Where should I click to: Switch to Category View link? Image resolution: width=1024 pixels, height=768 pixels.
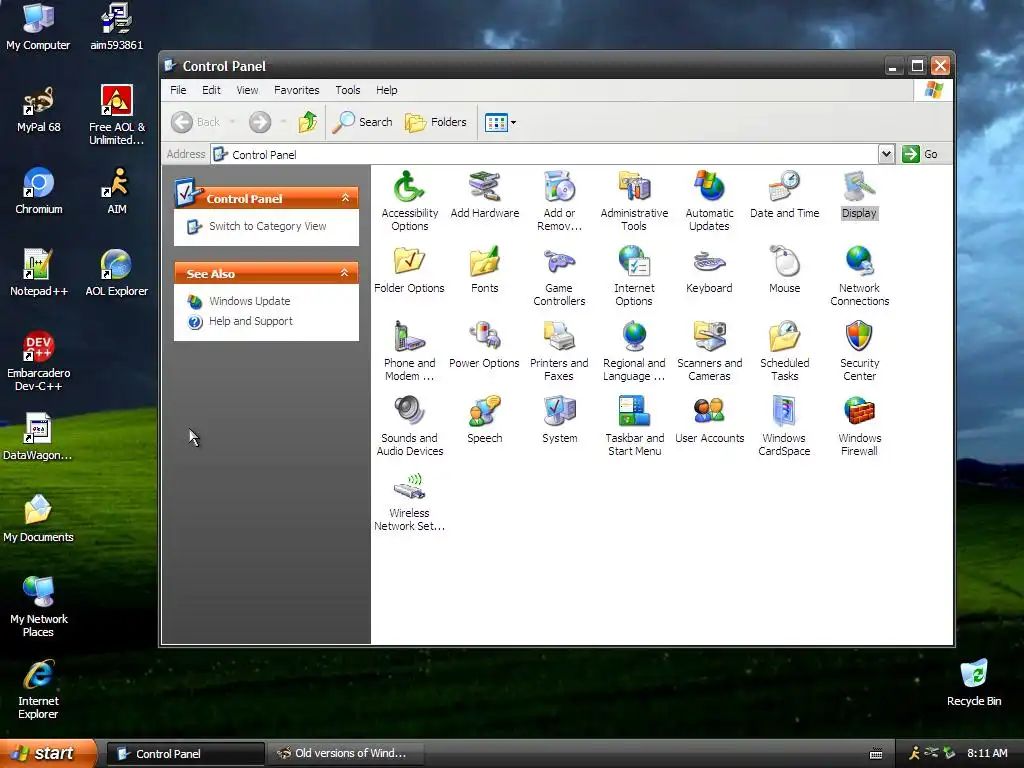coord(267,226)
